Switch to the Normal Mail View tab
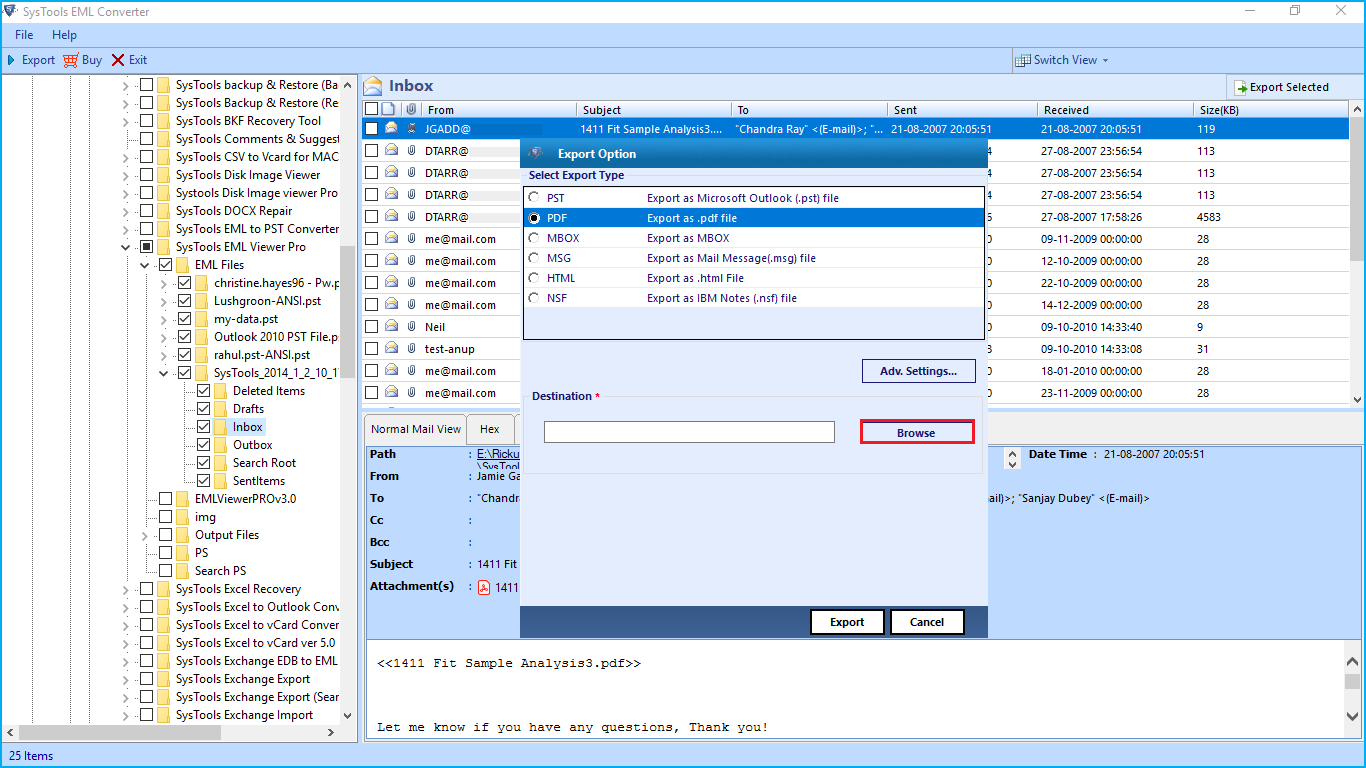This screenshot has width=1366, height=768. coord(416,429)
